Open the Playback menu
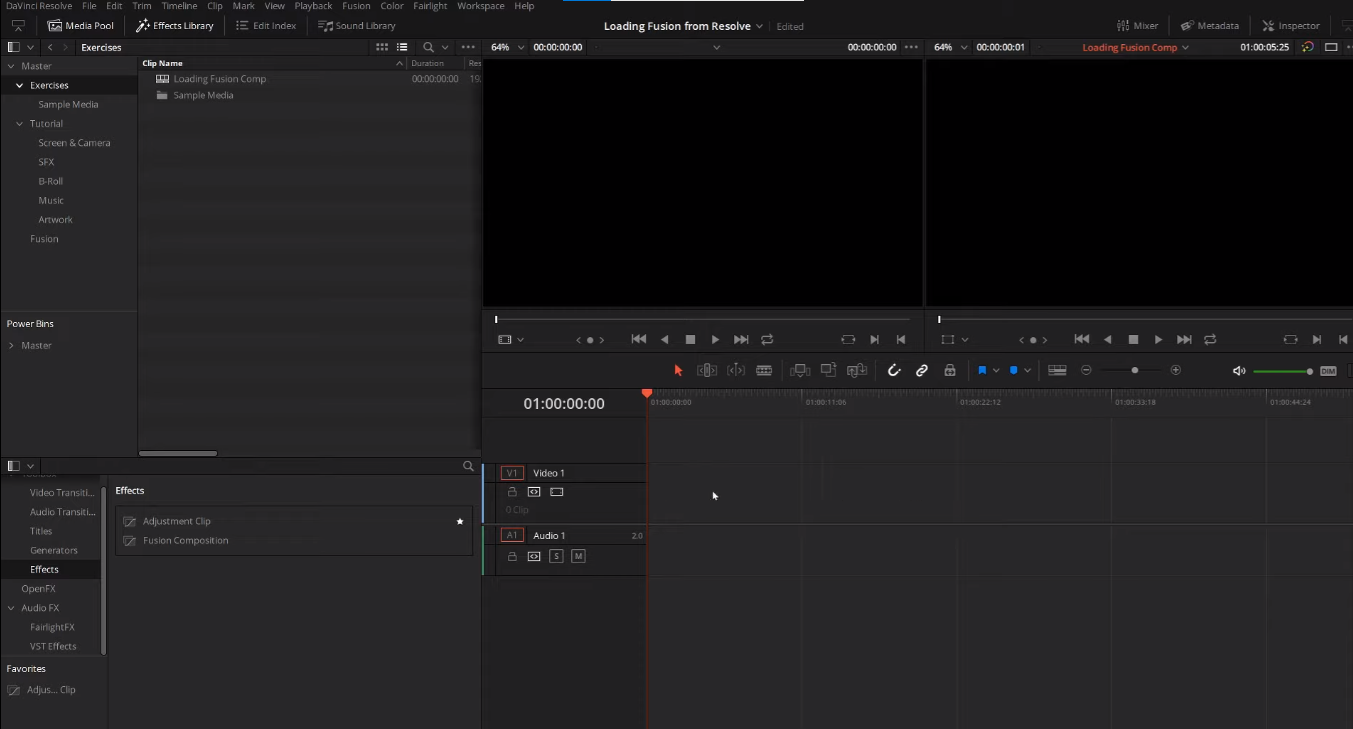The width and height of the screenshot is (1353, 729). click(311, 6)
